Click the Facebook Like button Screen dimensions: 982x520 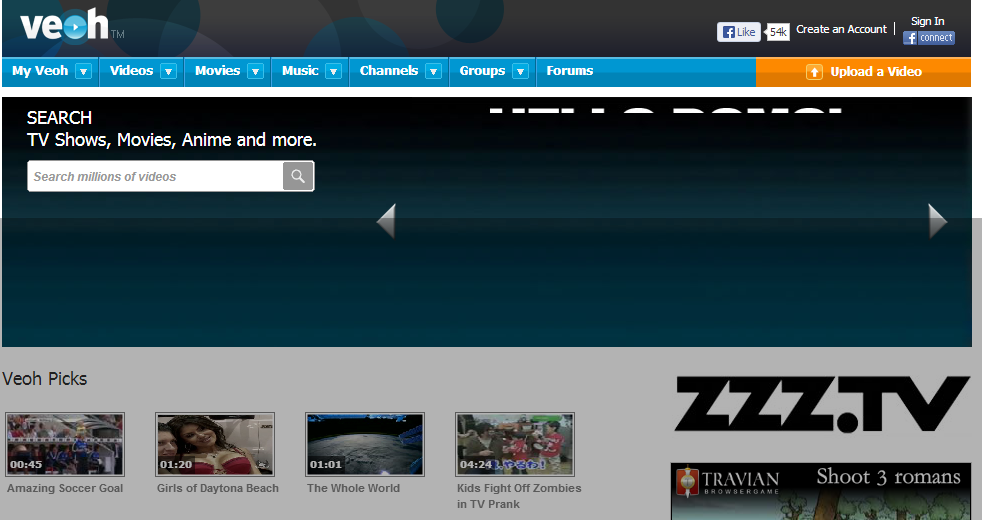pos(738,32)
